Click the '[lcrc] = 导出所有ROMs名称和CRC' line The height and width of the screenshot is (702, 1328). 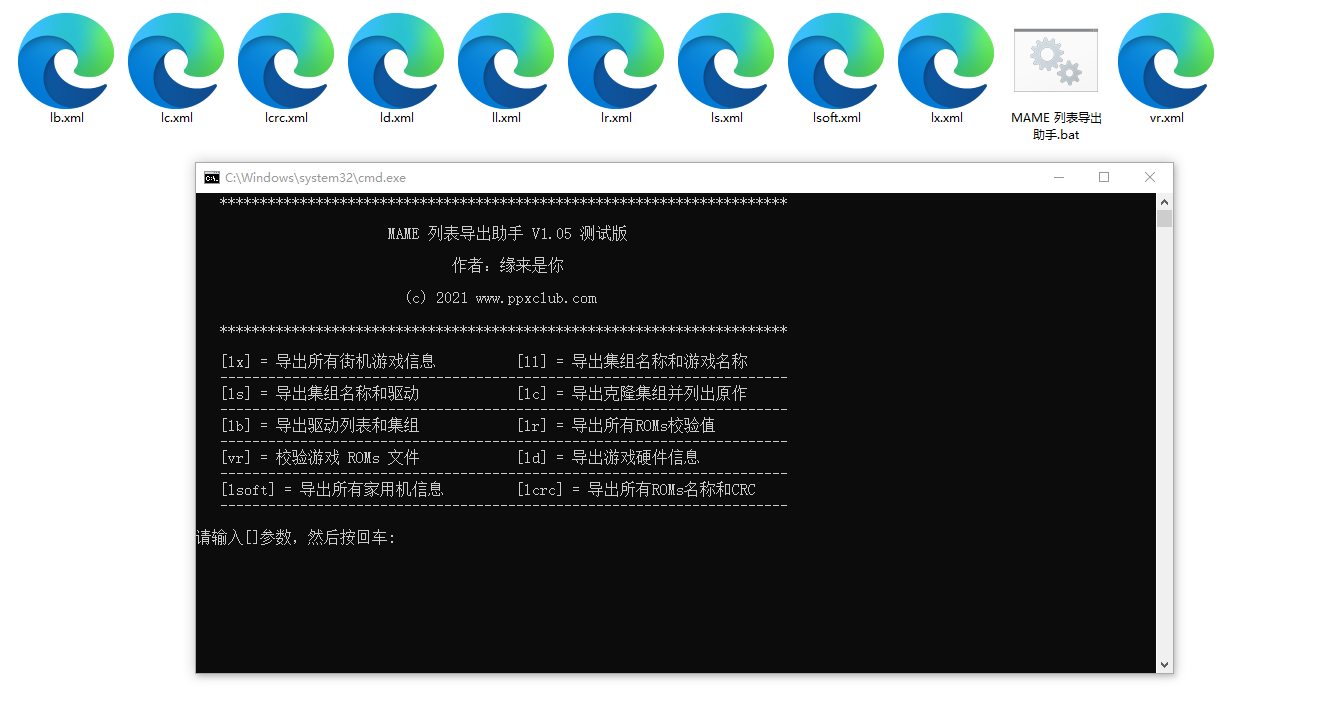pos(636,489)
